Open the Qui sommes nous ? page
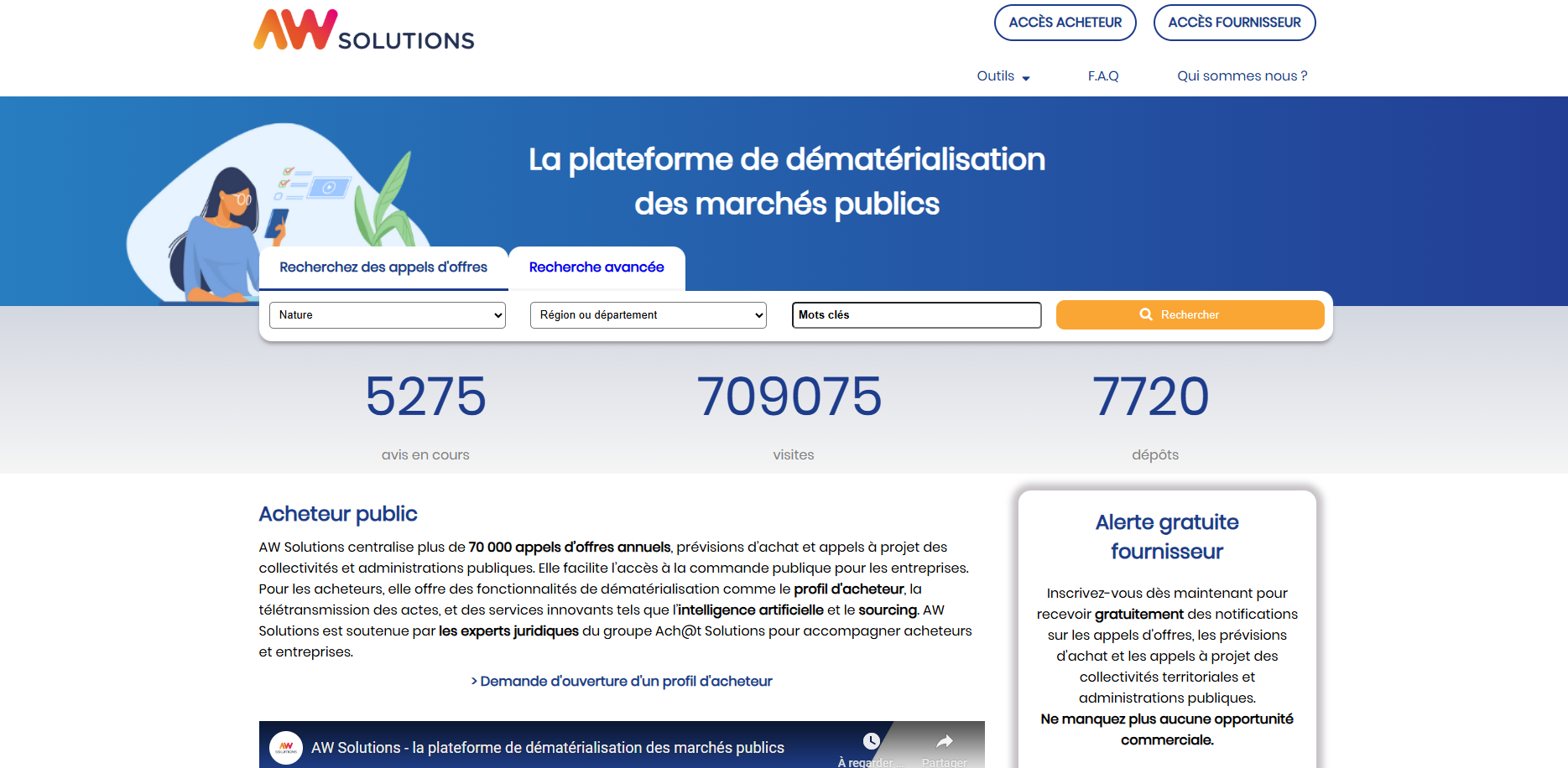Image resolution: width=1568 pixels, height=768 pixels. pyautogui.click(x=1242, y=75)
